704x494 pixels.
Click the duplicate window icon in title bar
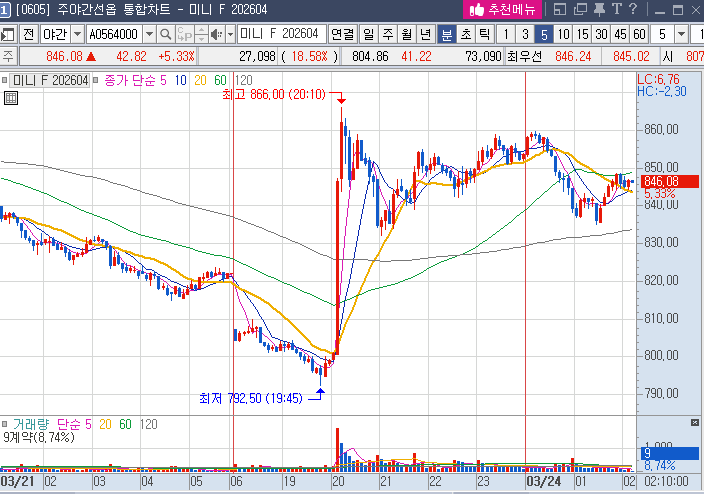coord(580,9)
